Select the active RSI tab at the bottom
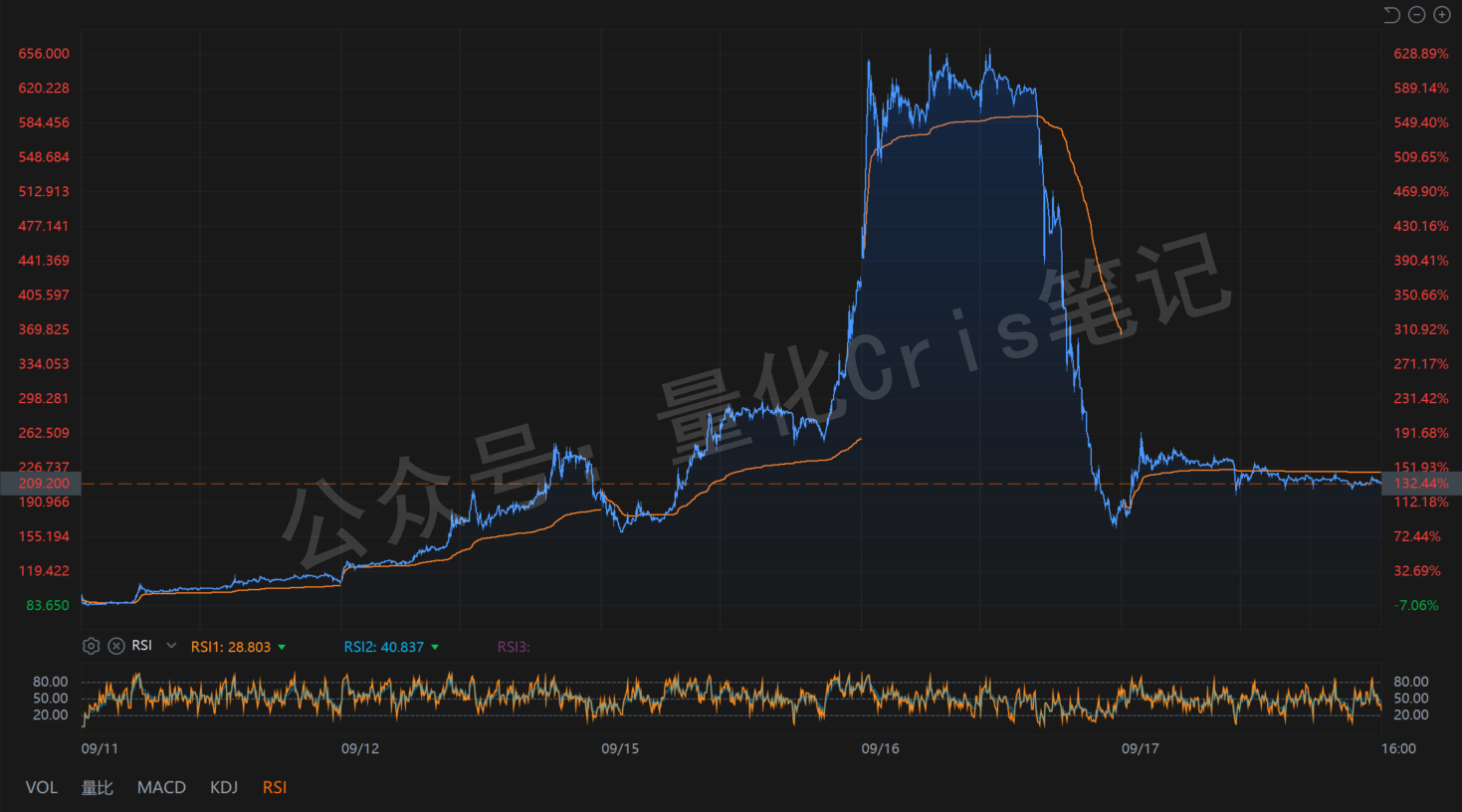The image size is (1462, 812). coord(275,787)
